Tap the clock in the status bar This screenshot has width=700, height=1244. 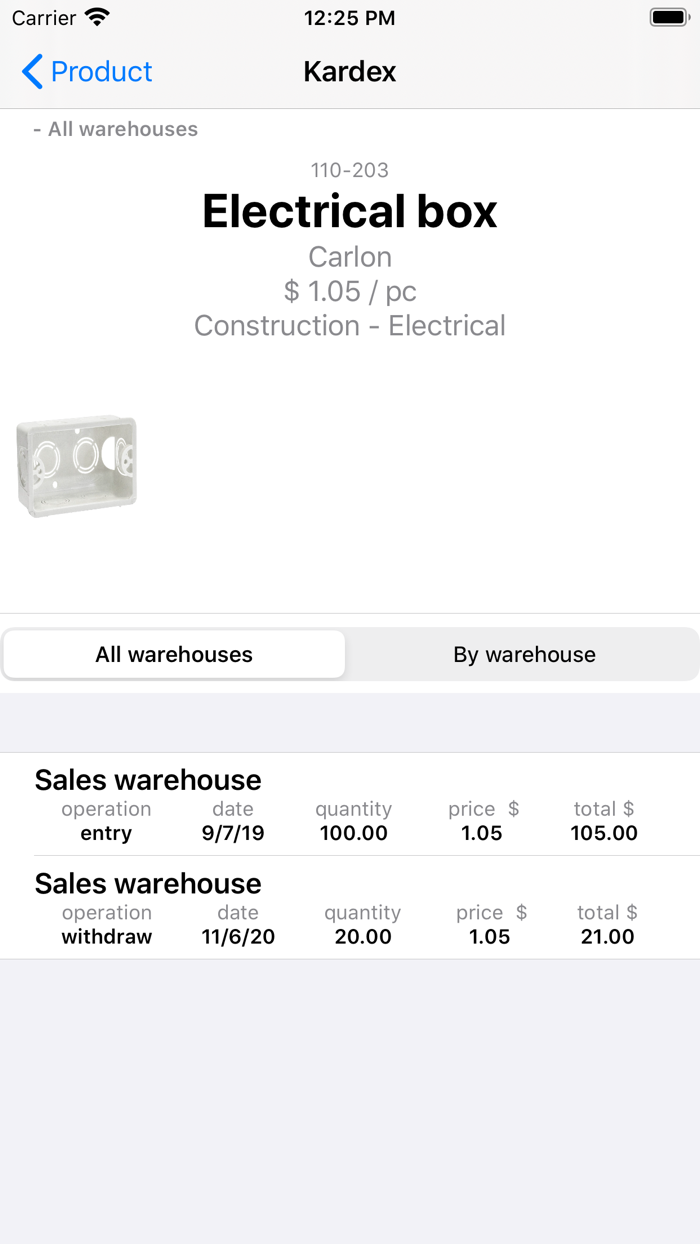point(350,18)
